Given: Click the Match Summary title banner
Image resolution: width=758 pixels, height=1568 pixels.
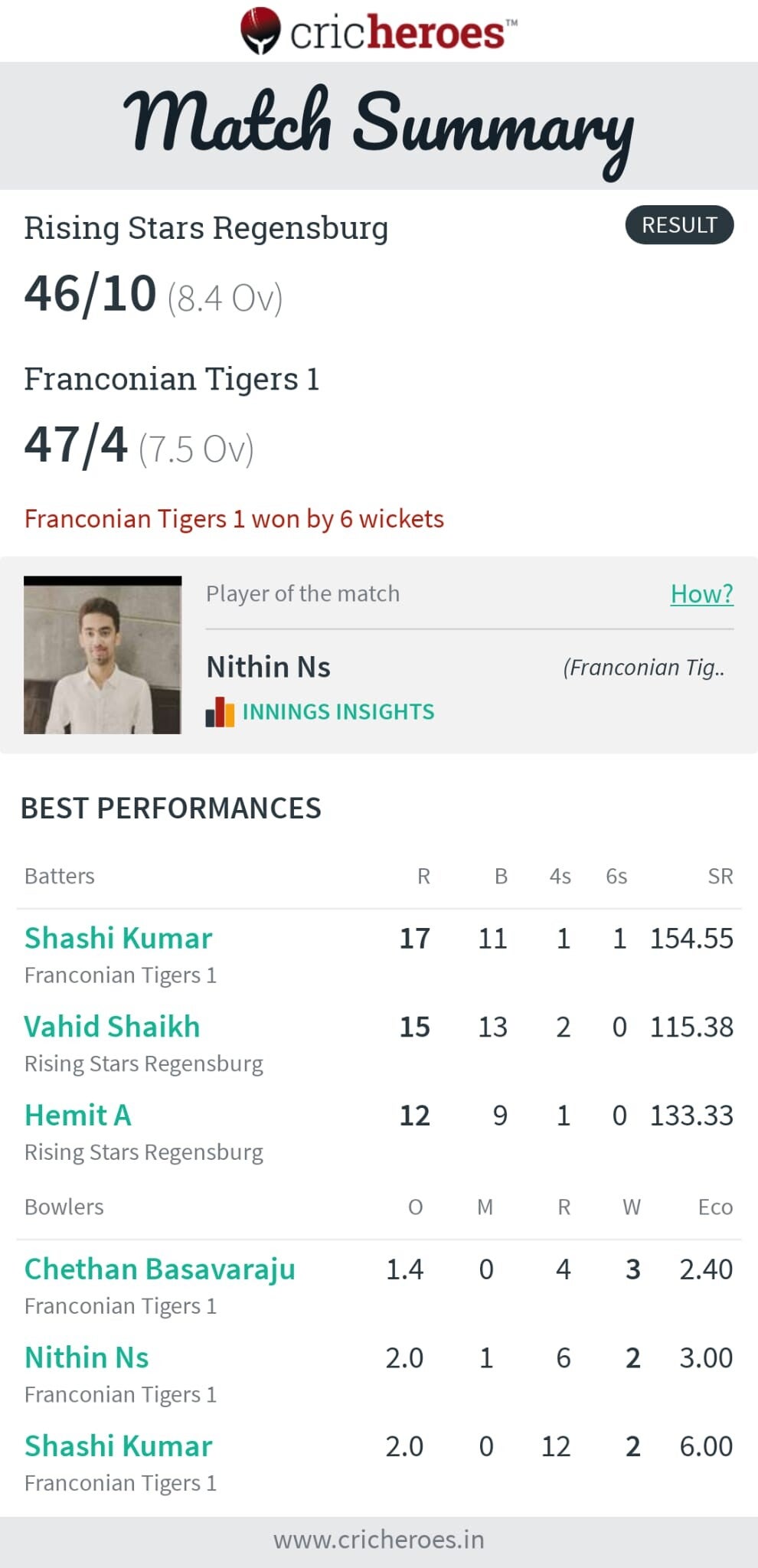Looking at the screenshot, I should (x=379, y=126).
